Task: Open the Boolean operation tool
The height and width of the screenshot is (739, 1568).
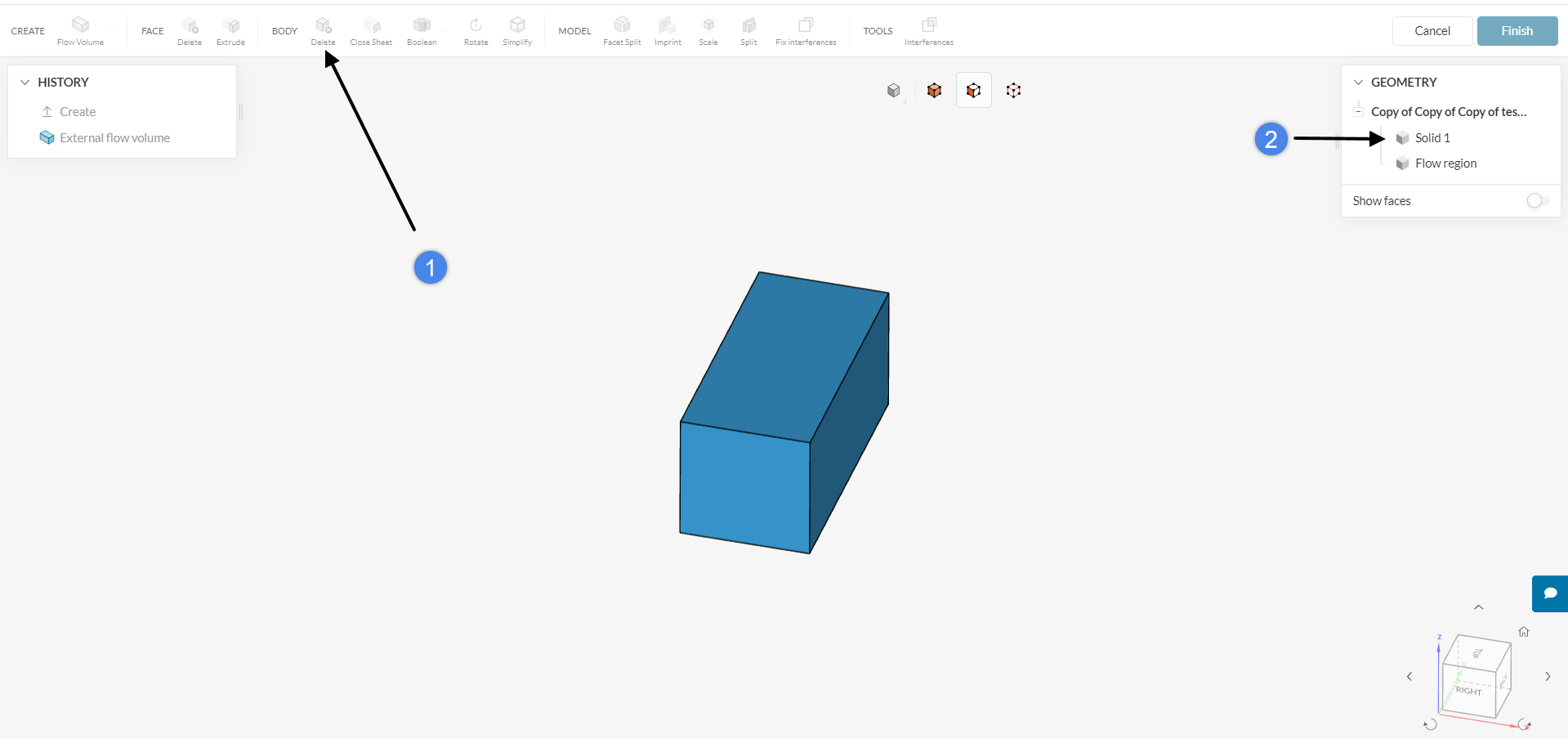Action: pos(422,26)
